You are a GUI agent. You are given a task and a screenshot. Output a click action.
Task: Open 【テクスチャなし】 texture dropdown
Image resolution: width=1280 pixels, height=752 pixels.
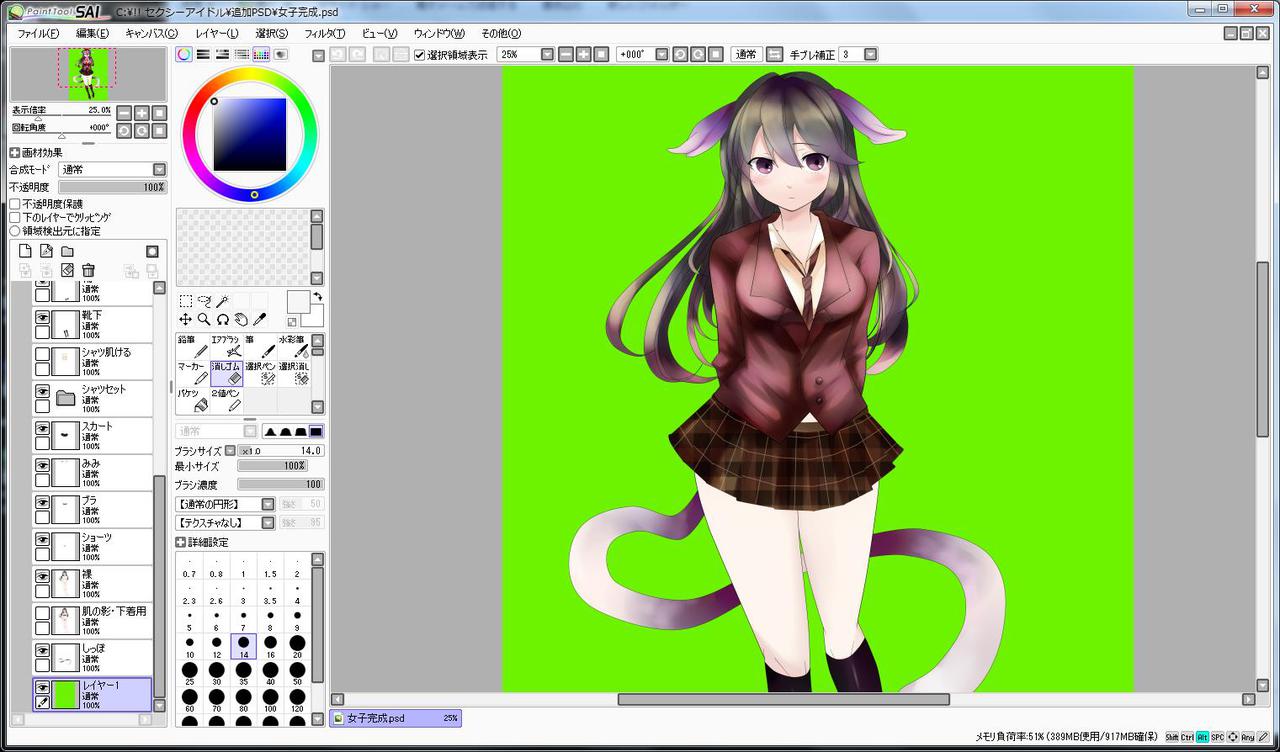[x=268, y=522]
